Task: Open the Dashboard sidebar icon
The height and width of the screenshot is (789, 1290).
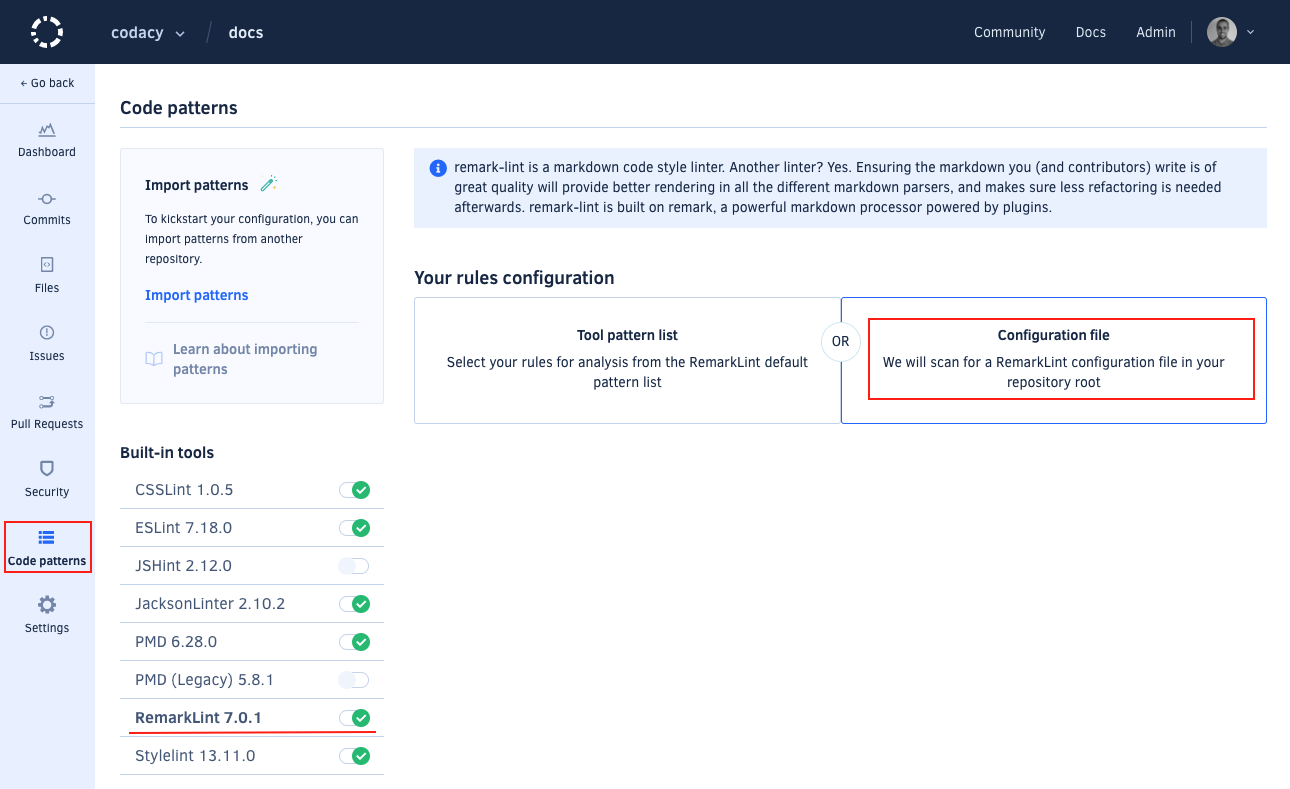Action: coord(47,130)
